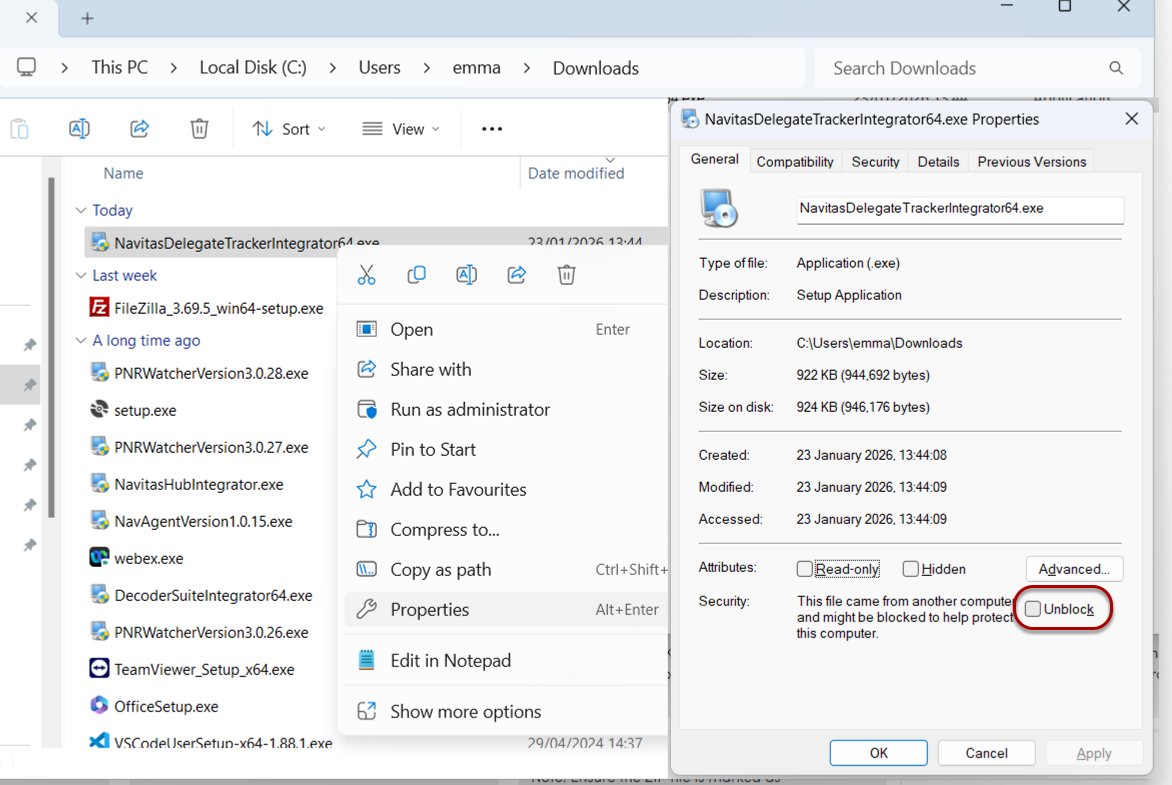The image size is (1172, 785).
Task: Open the Advanced... attributes button
Action: pyautogui.click(x=1074, y=569)
